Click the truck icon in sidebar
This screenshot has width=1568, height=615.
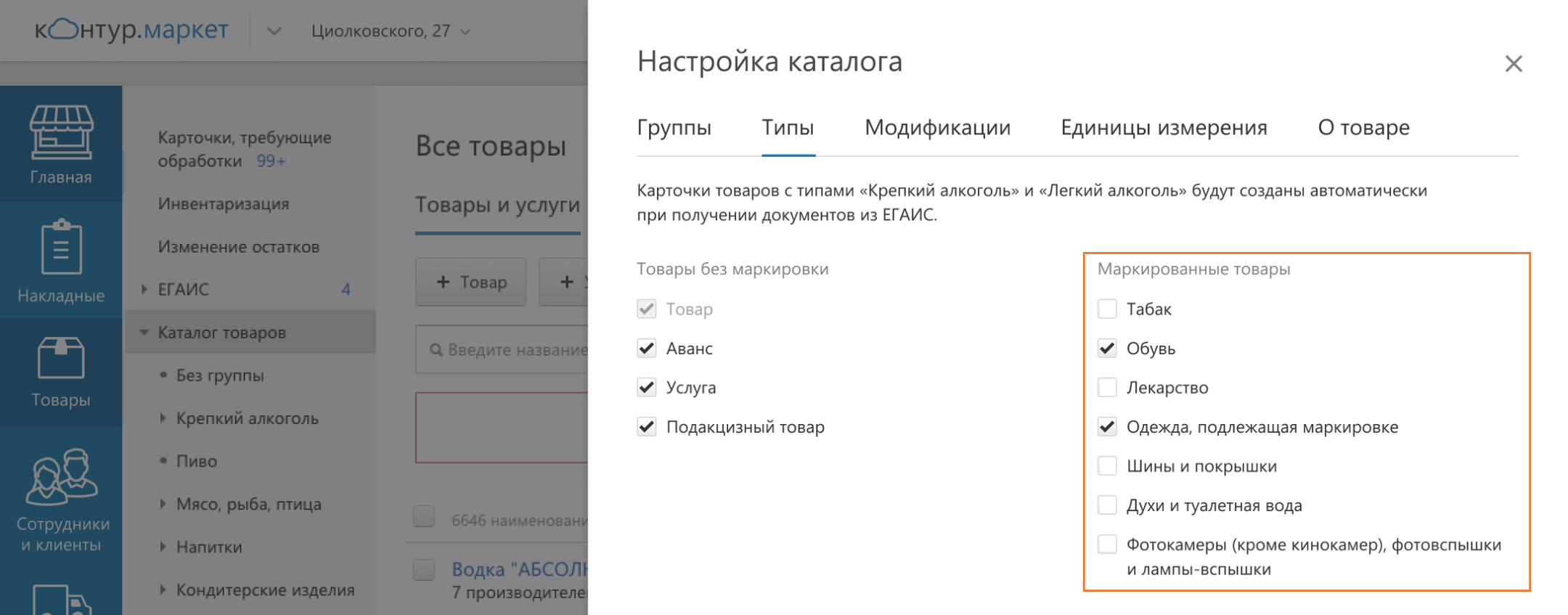[x=61, y=600]
